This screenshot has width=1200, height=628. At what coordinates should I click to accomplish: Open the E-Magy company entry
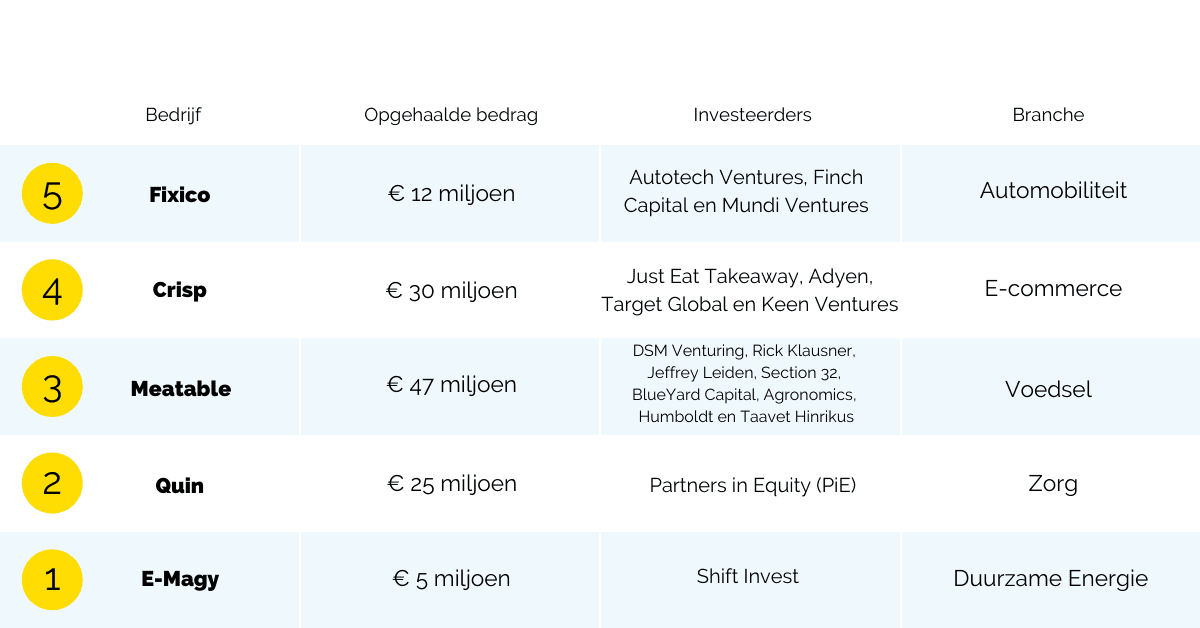[180, 579]
